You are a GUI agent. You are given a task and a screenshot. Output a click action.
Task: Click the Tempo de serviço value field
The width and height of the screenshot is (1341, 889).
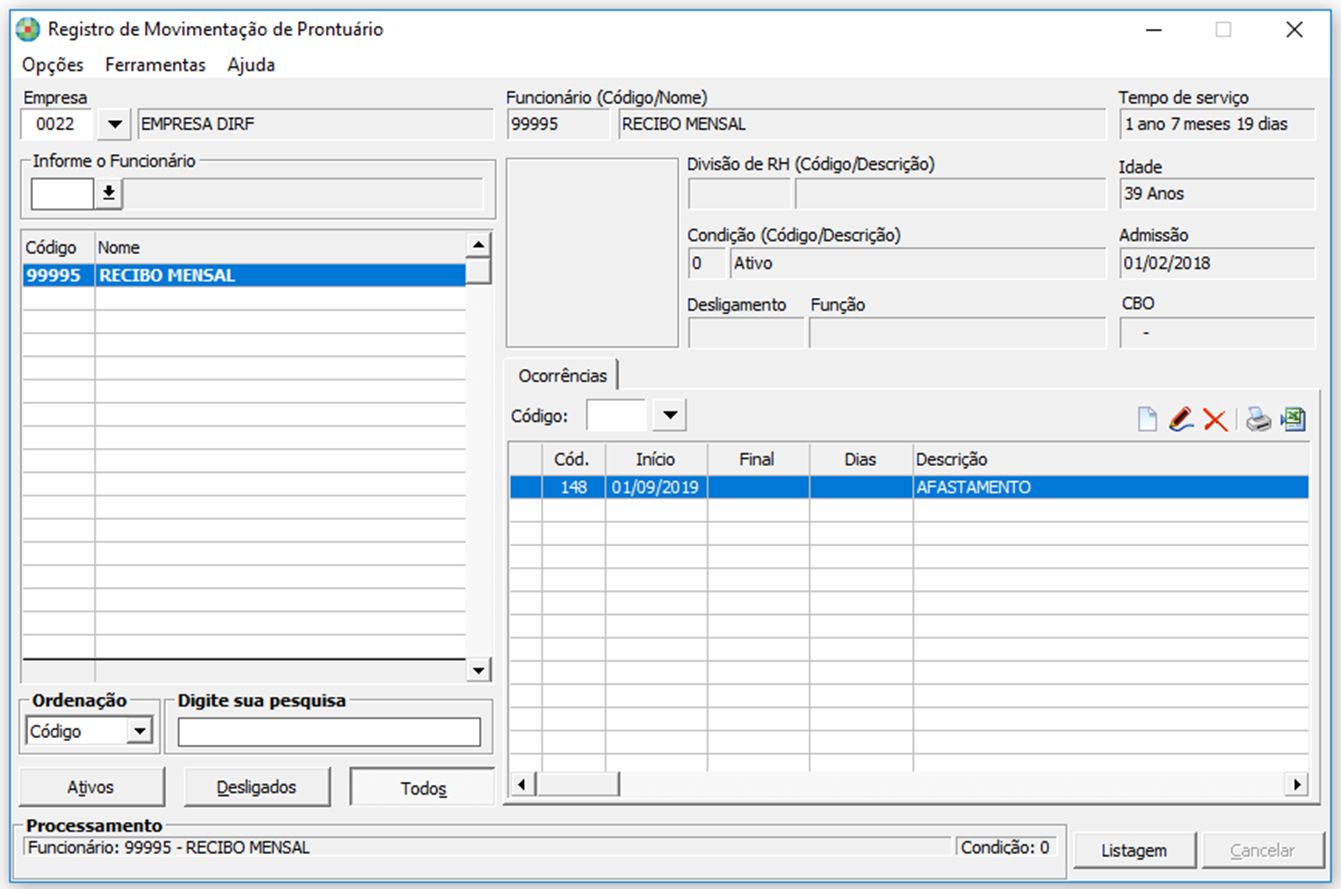pos(1217,125)
